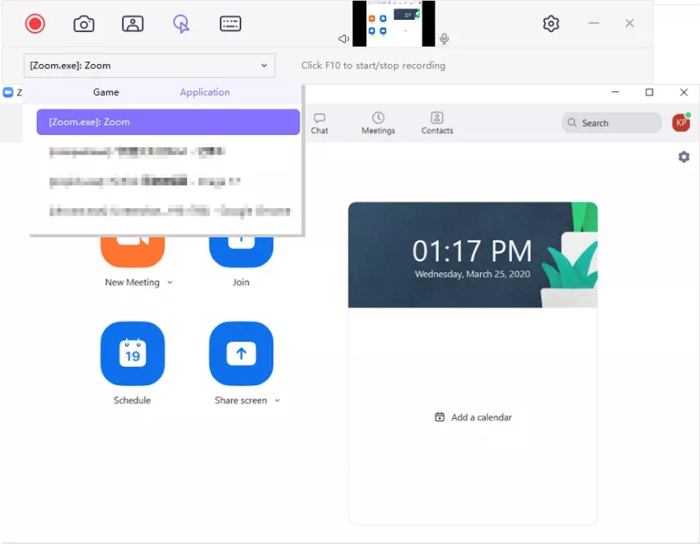Open the Meetings tab in Zoom
Screen dimensions: 700x544
pos(378,123)
